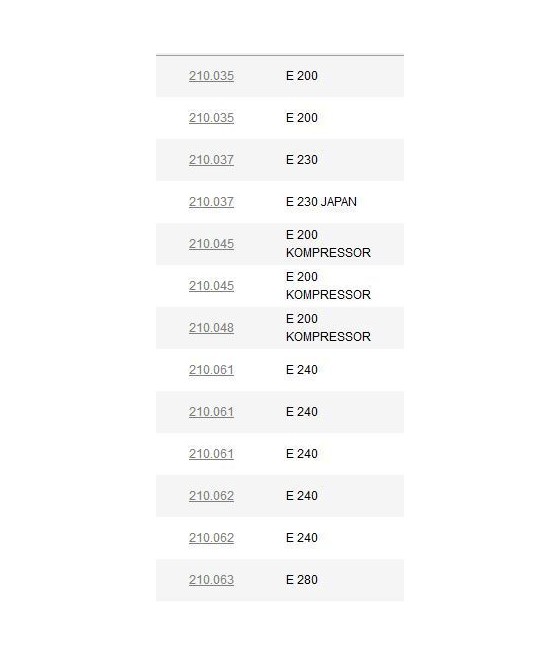
Task: Click E 200 text in the shaded 210.035 row
Action: [x=302, y=76]
